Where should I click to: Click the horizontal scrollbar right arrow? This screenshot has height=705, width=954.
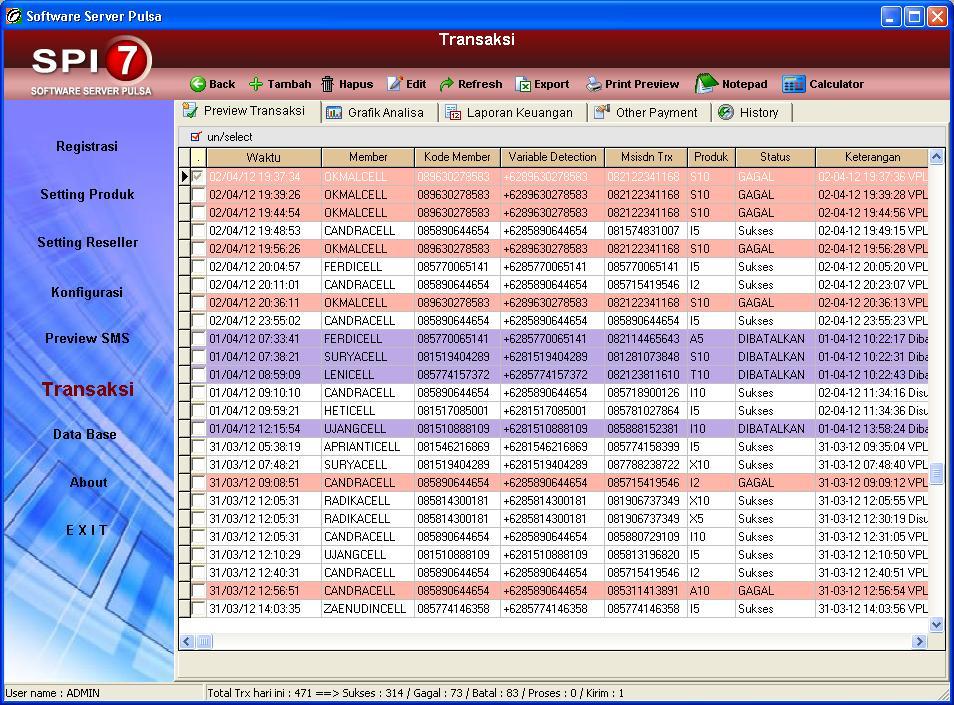pos(919,641)
